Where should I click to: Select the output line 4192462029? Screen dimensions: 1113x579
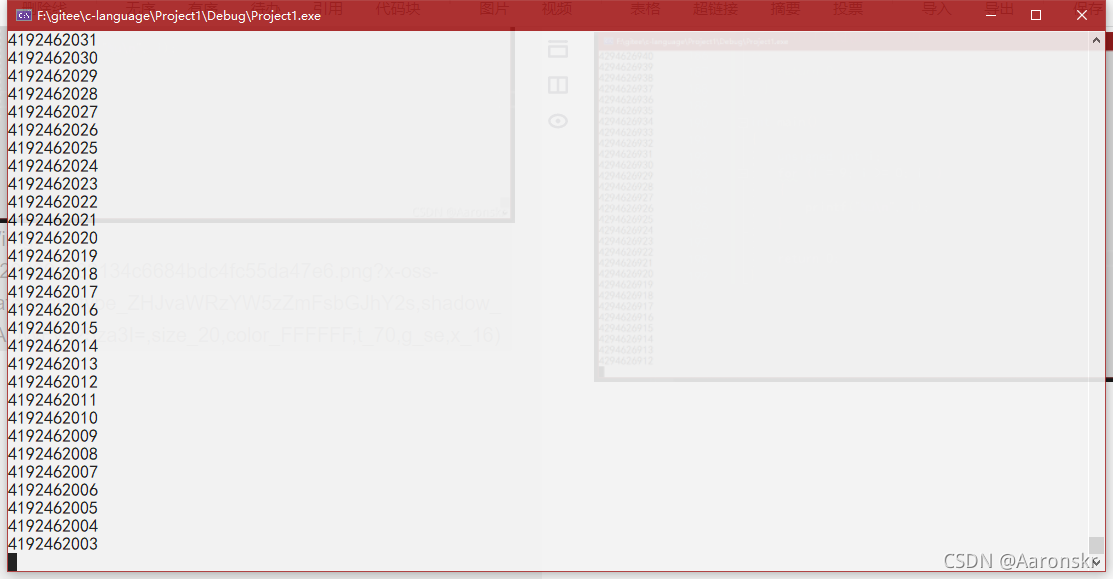point(53,76)
